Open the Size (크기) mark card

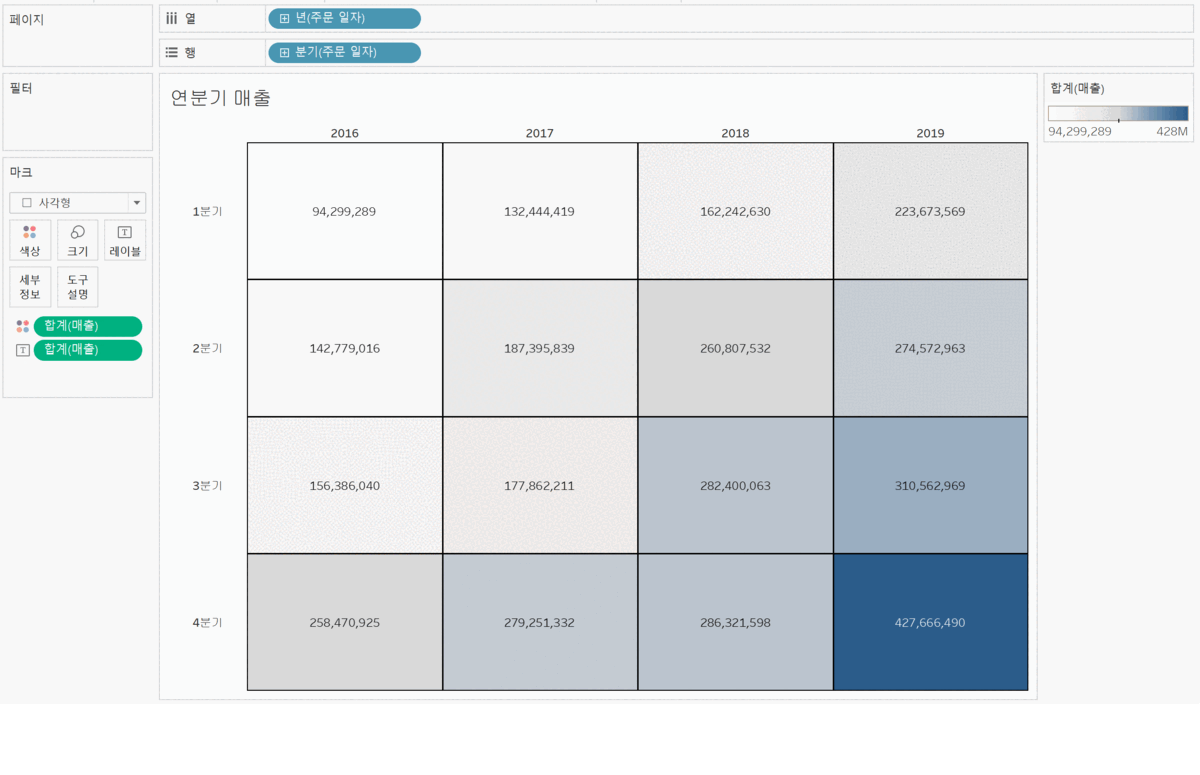pyautogui.click(x=78, y=240)
